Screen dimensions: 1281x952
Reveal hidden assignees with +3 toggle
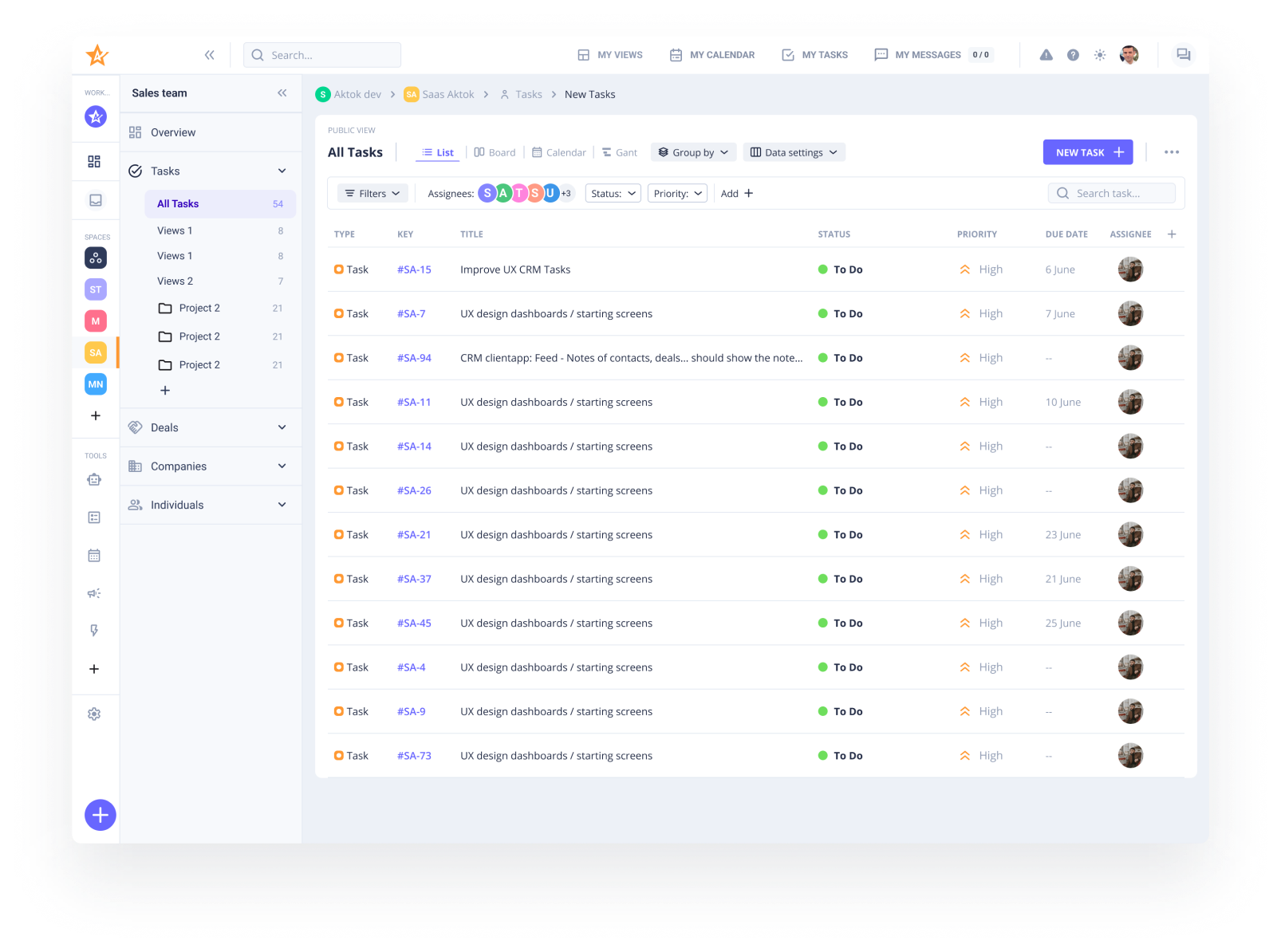point(566,193)
